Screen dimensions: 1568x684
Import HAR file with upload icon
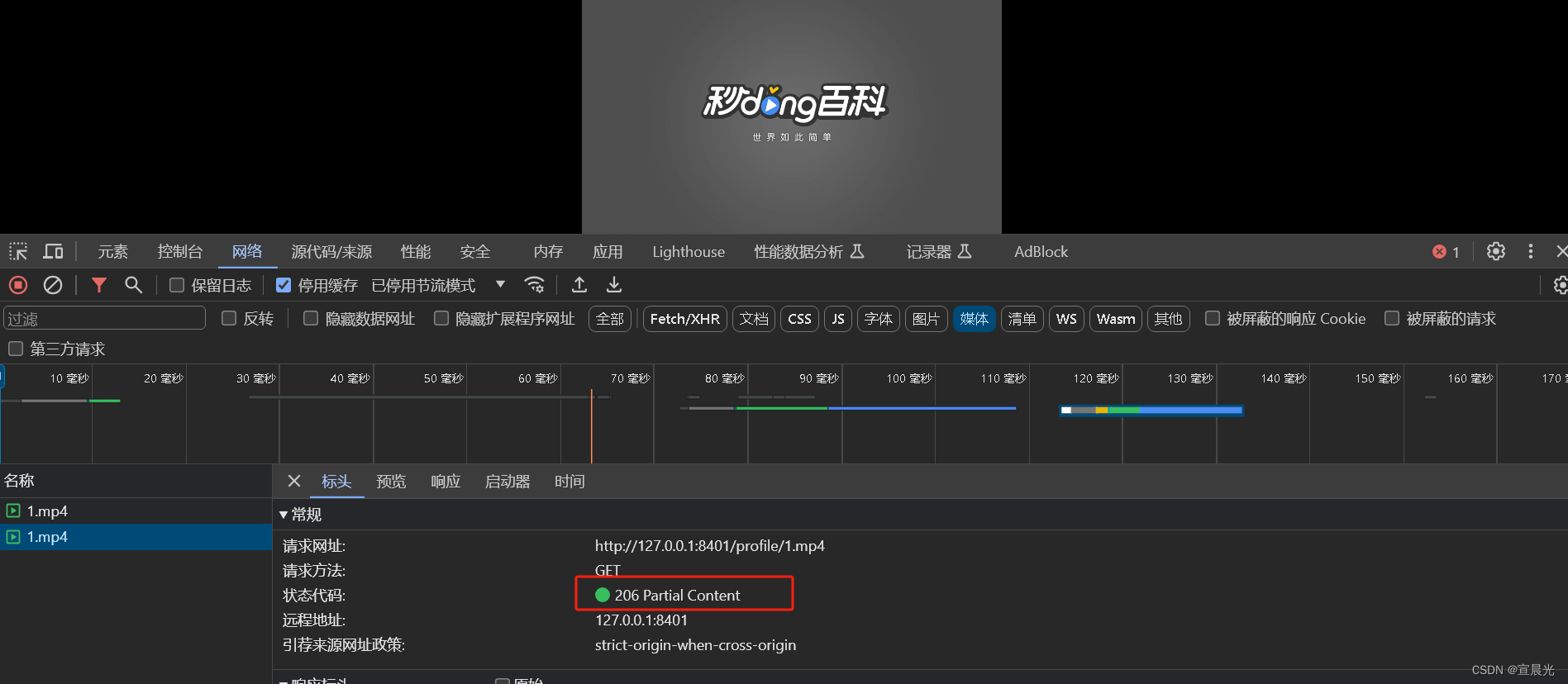tap(579, 285)
